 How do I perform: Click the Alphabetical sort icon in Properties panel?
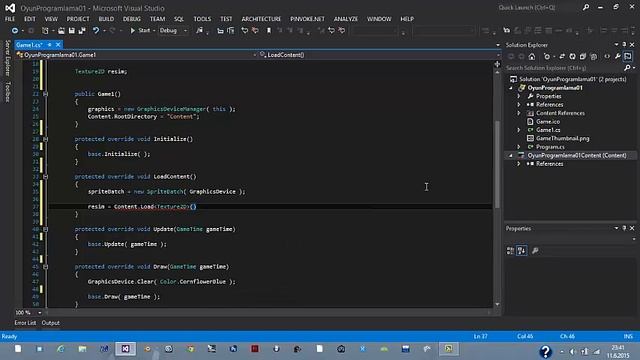pyautogui.click(x=522, y=251)
